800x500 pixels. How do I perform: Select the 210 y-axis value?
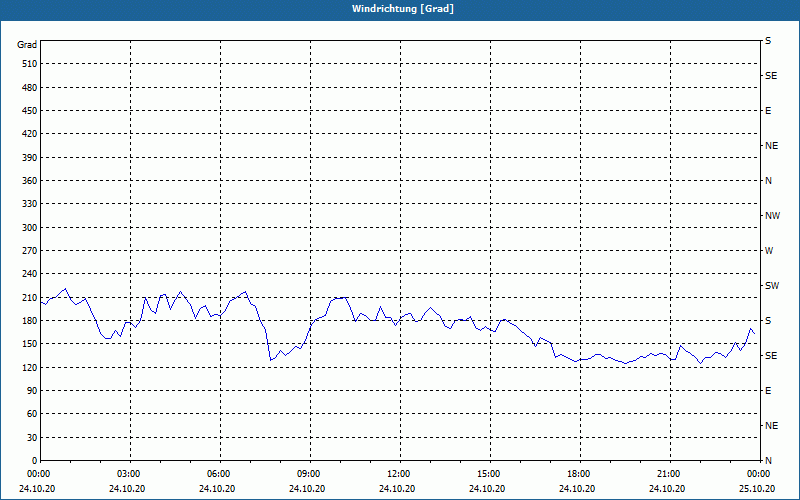point(30,297)
